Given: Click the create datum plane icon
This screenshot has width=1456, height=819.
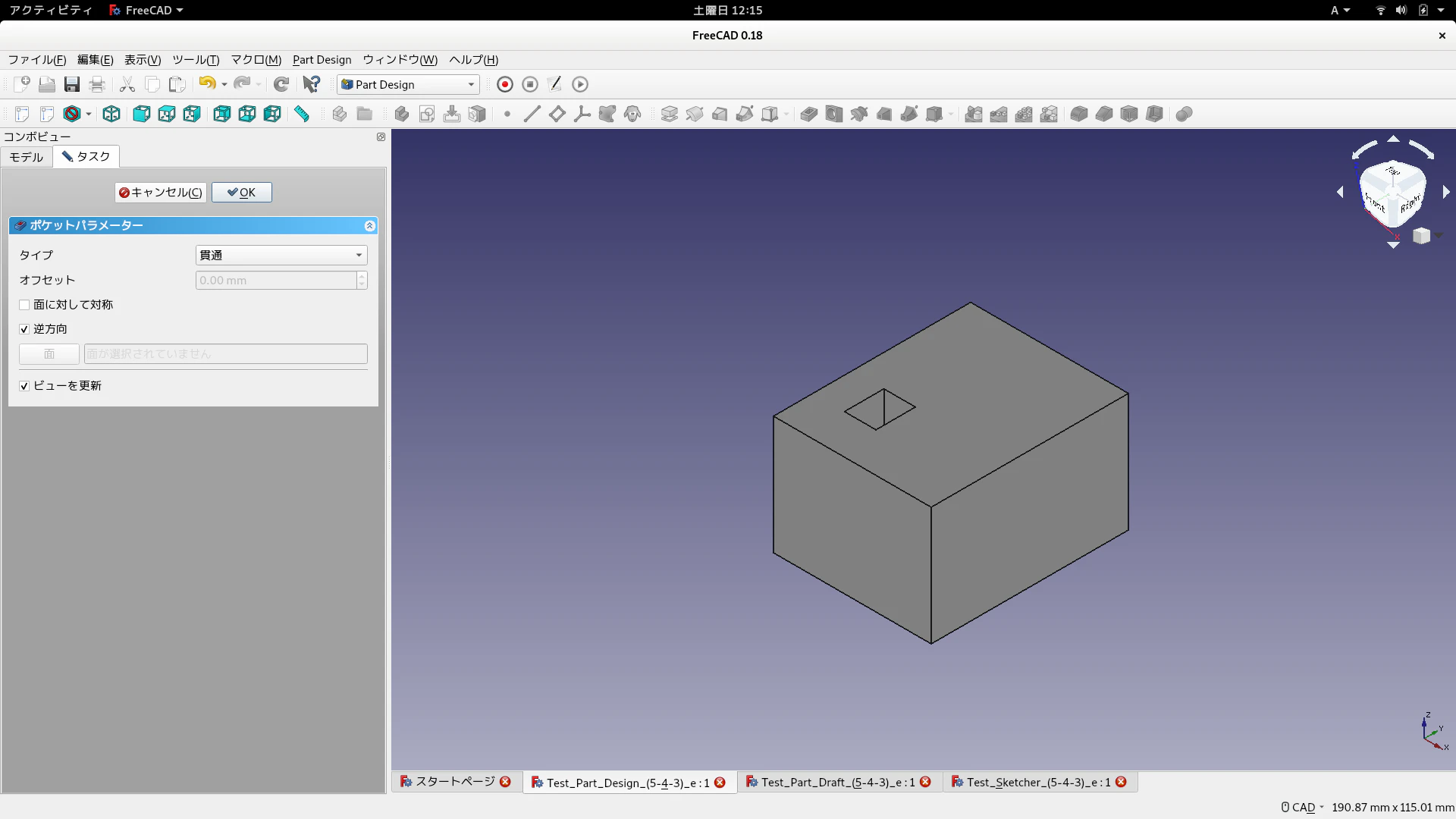Looking at the screenshot, I should tap(557, 114).
